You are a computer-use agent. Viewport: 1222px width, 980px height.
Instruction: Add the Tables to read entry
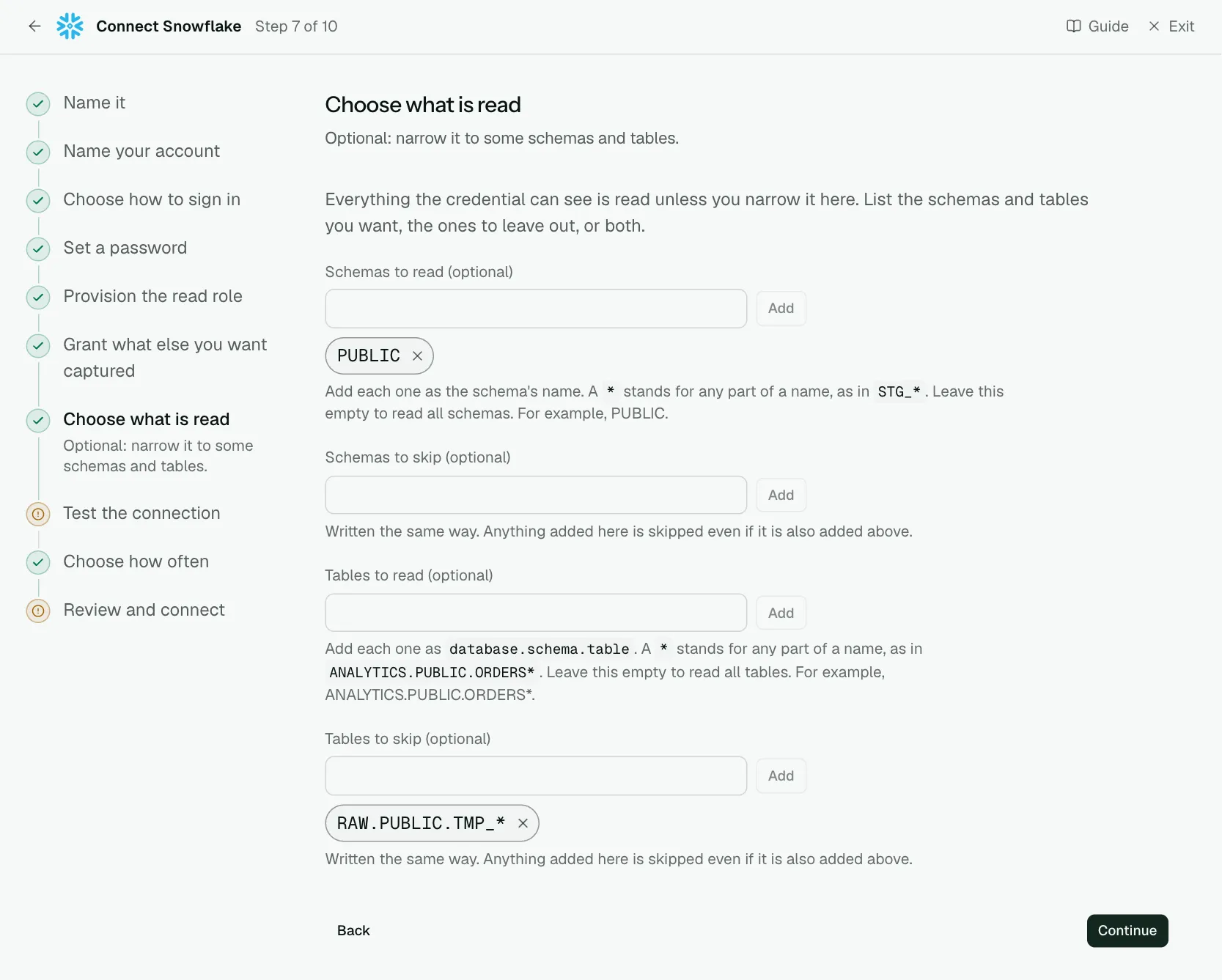tap(781, 613)
